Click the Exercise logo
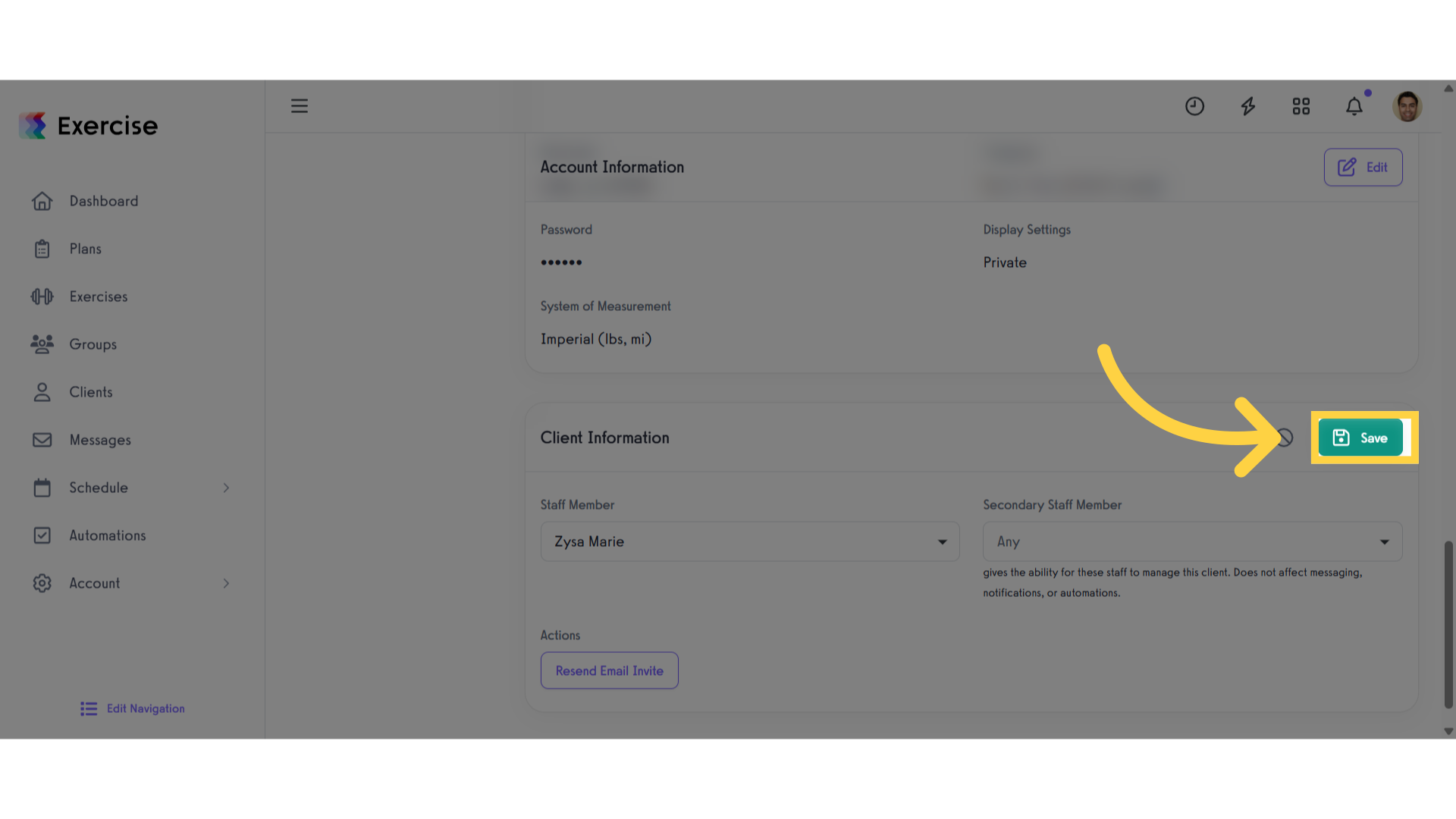 89,126
